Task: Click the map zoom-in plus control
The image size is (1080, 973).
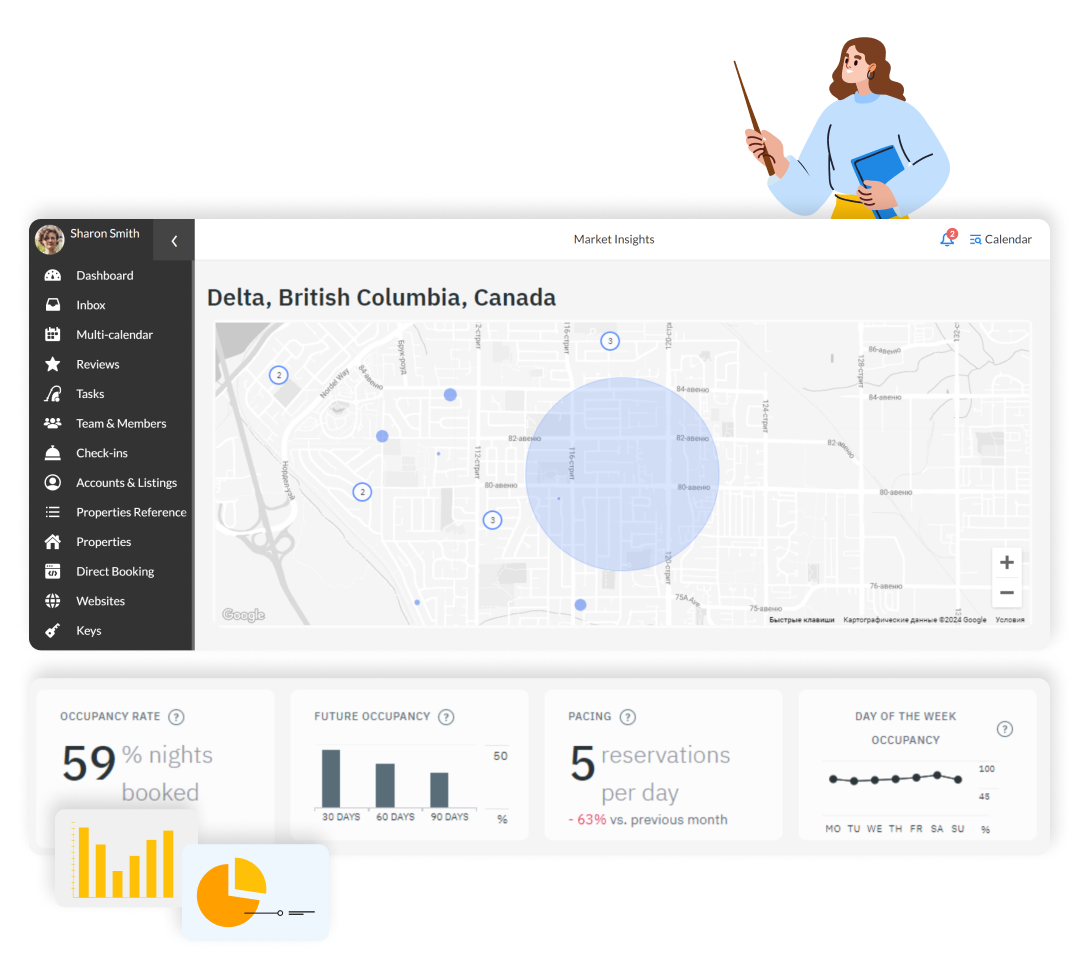Action: [1006, 562]
